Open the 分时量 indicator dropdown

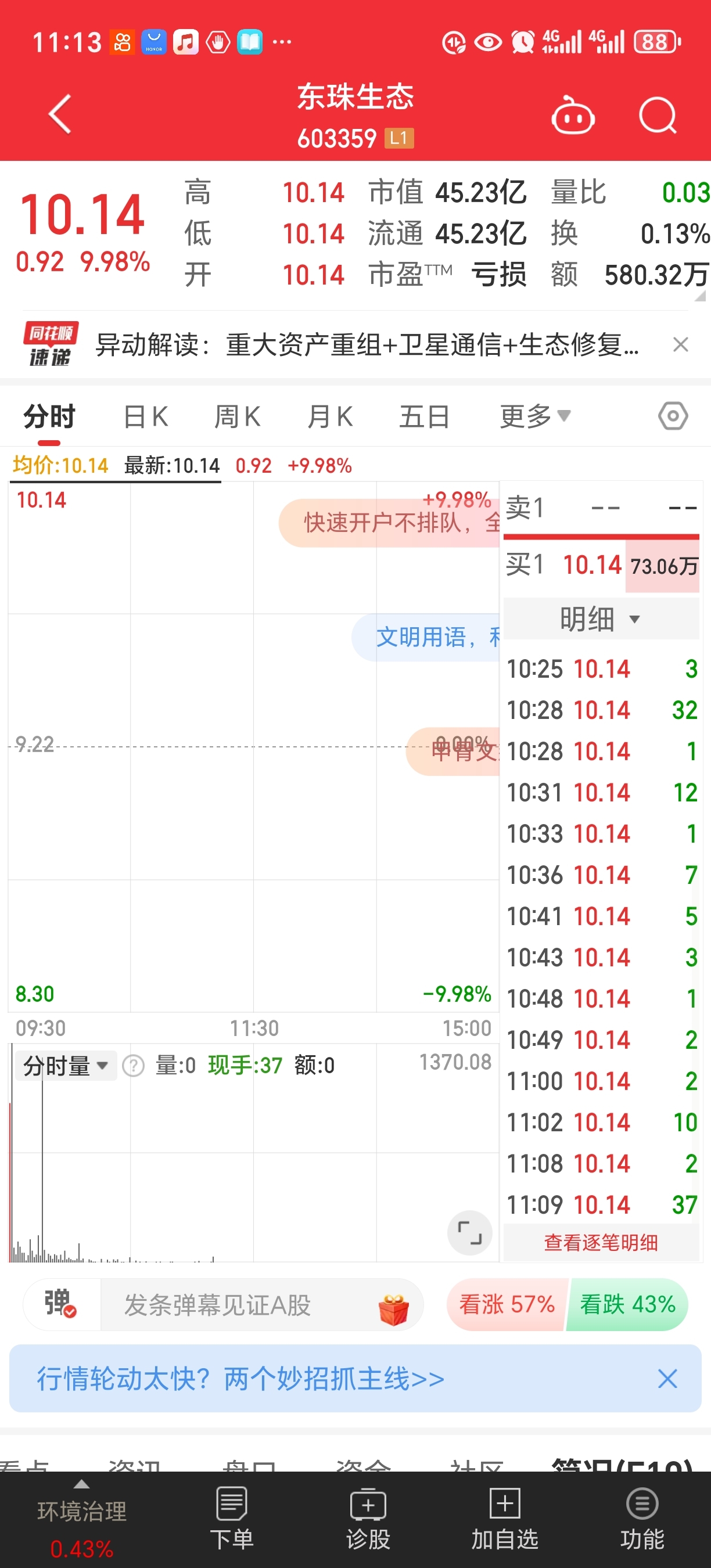65,1066
